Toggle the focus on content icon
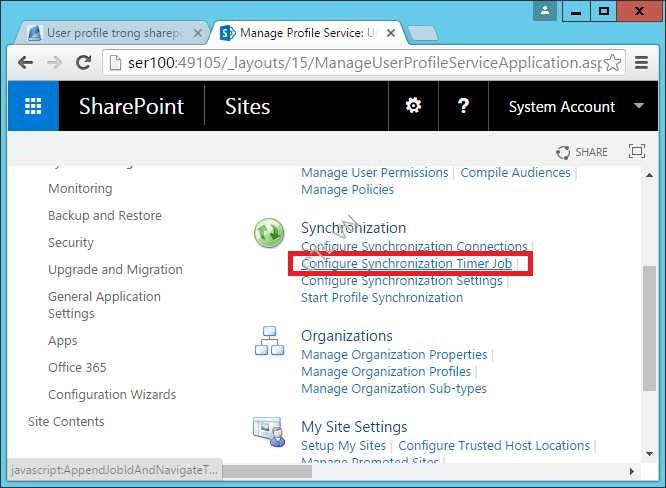Screen dimensions: 666x488 pos(636,152)
